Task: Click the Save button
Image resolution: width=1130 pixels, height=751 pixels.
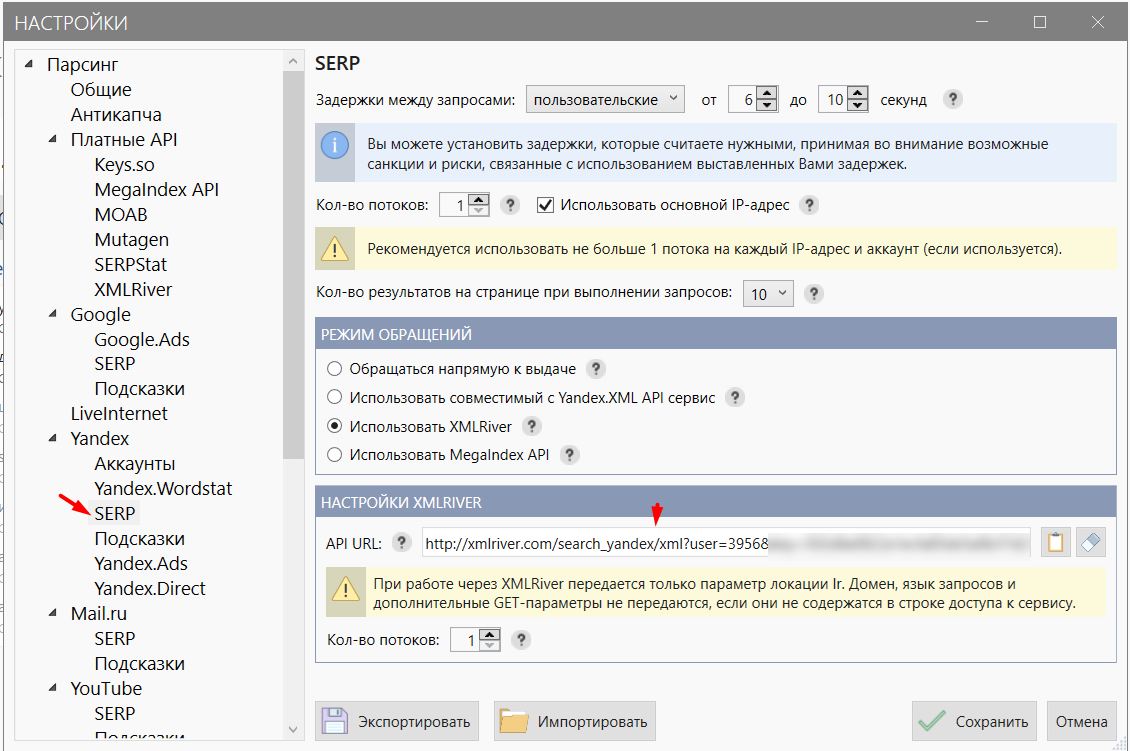Action: point(974,721)
